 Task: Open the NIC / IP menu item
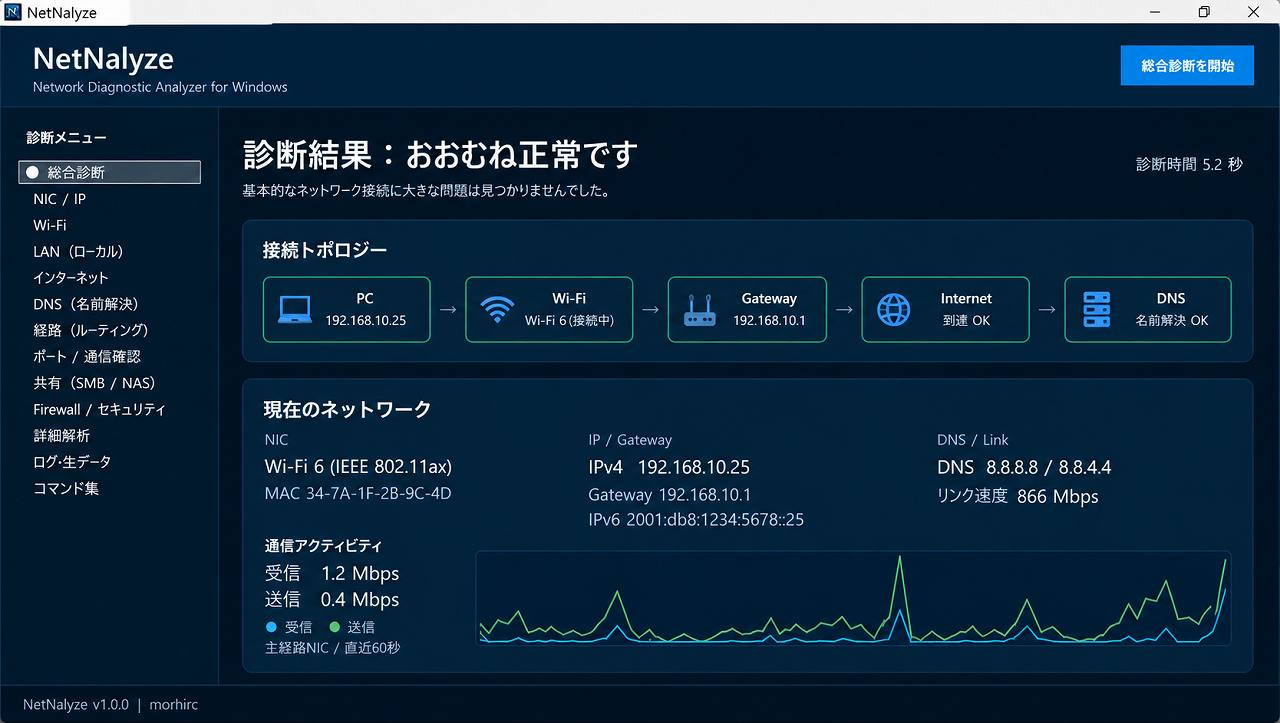(59, 199)
